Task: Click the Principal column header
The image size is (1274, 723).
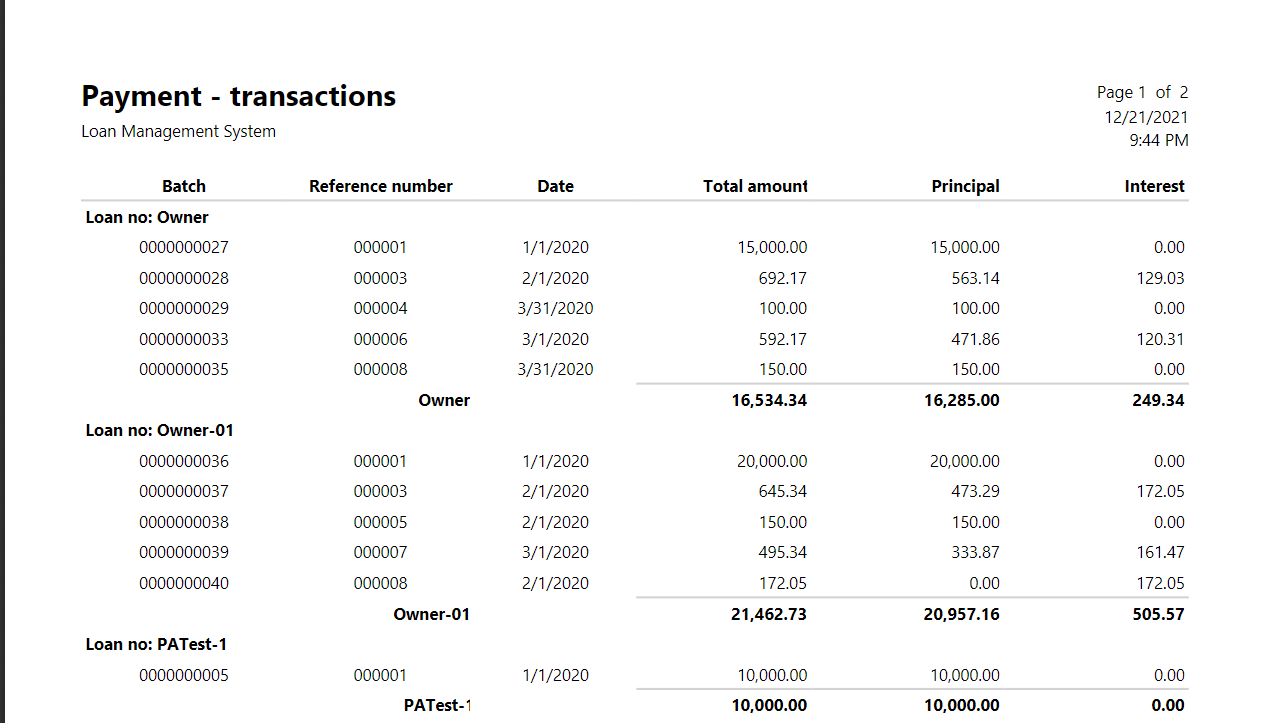Action: pos(965,186)
